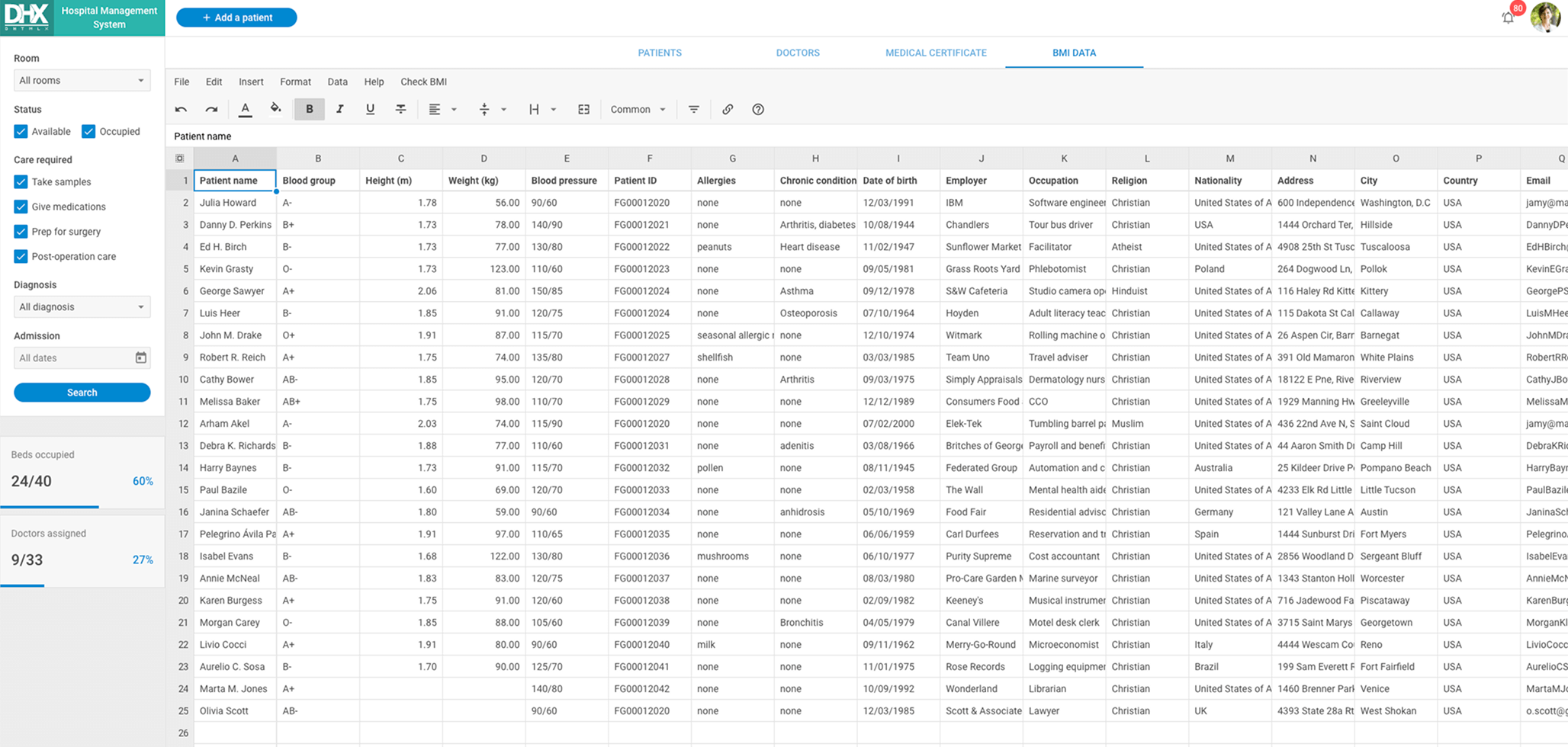
Task: Uncheck Post-operation care checkbox
Action: click(21, 256)
